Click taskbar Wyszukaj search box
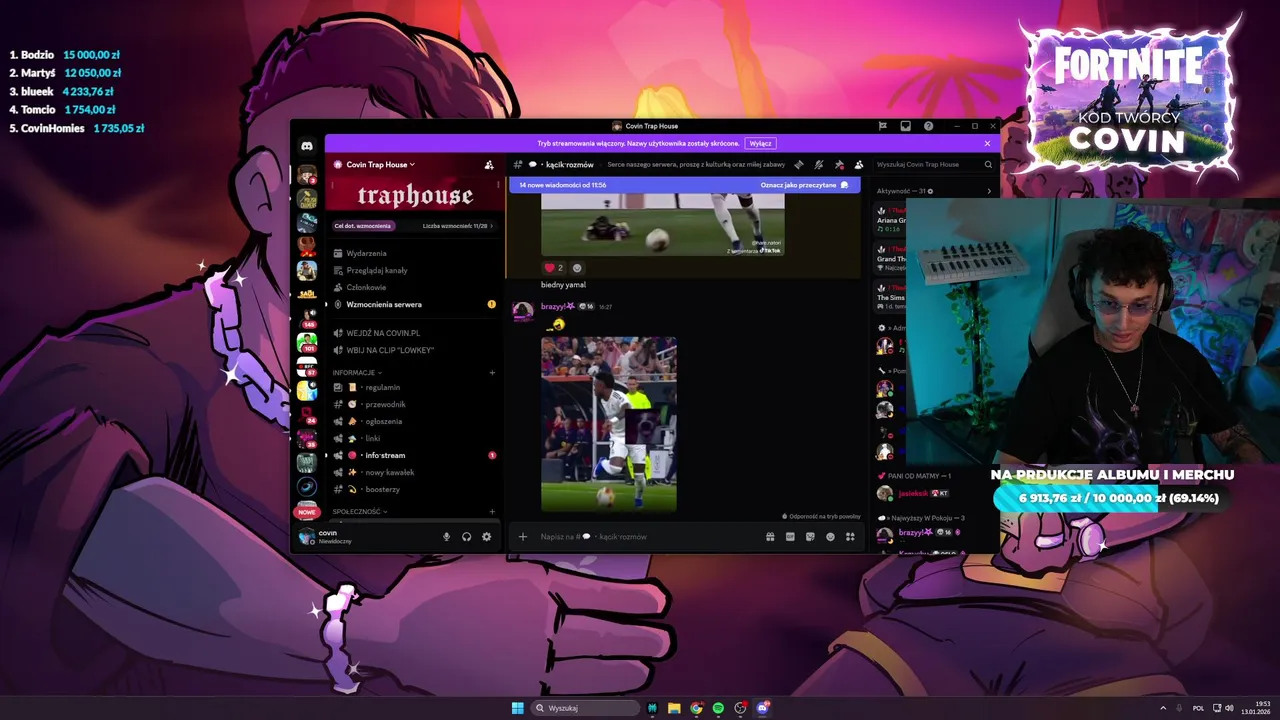Viewport: 1280px width, 720px height. 585,708
